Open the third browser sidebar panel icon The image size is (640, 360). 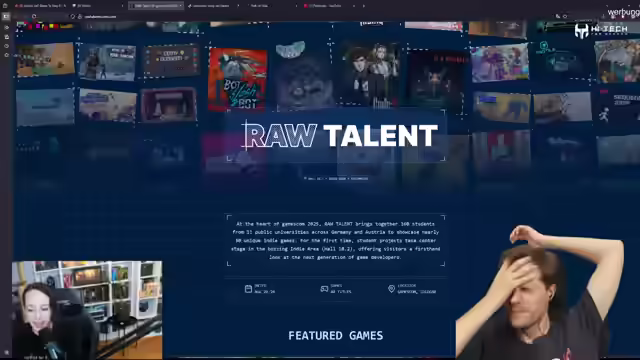pyautogui.click(x=6, y=46)
